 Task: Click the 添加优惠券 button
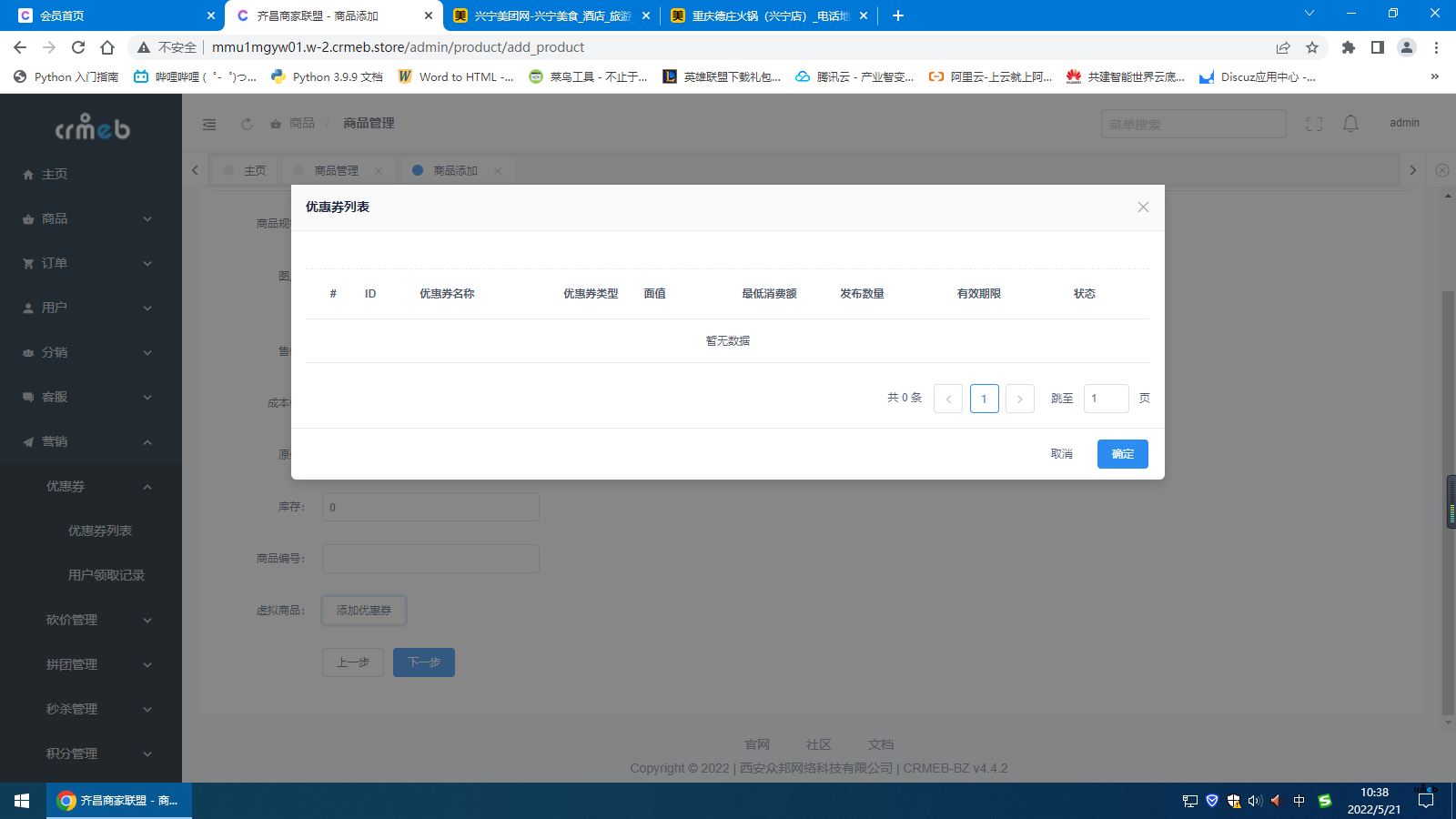click(364, 611)
